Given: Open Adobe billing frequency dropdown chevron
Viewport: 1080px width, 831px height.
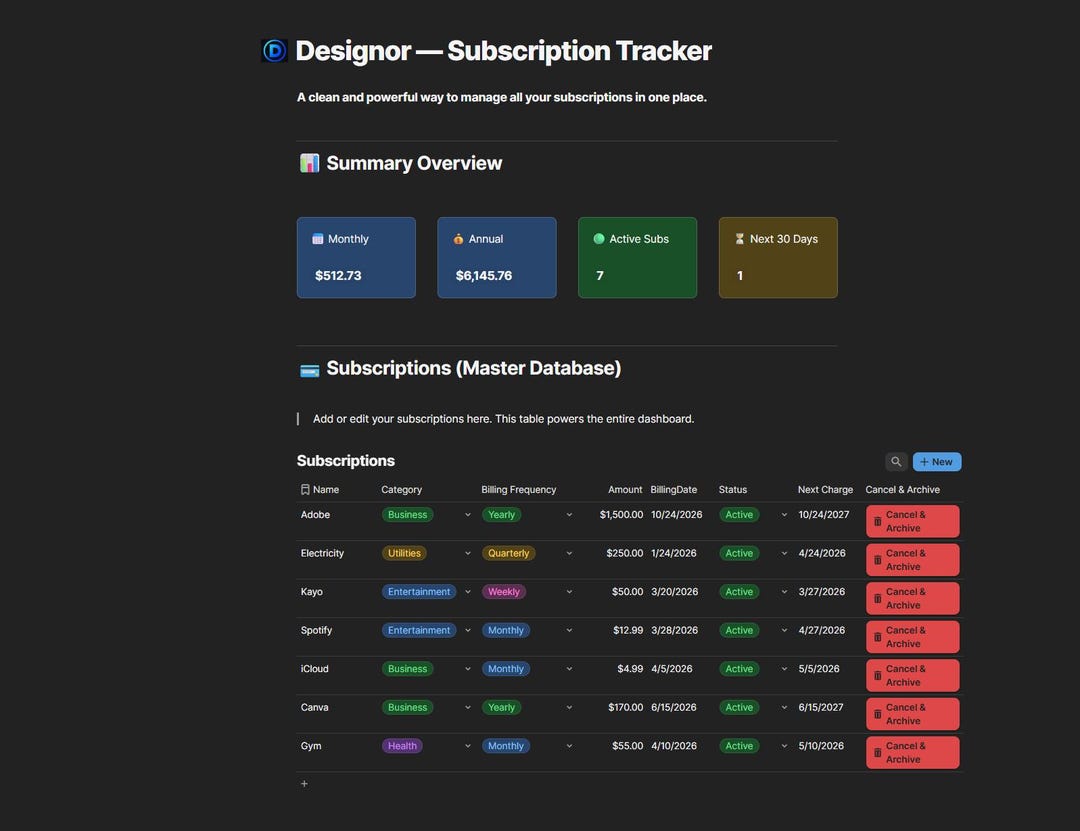Looking at the screenshot, I should click(x=569, y=515).
